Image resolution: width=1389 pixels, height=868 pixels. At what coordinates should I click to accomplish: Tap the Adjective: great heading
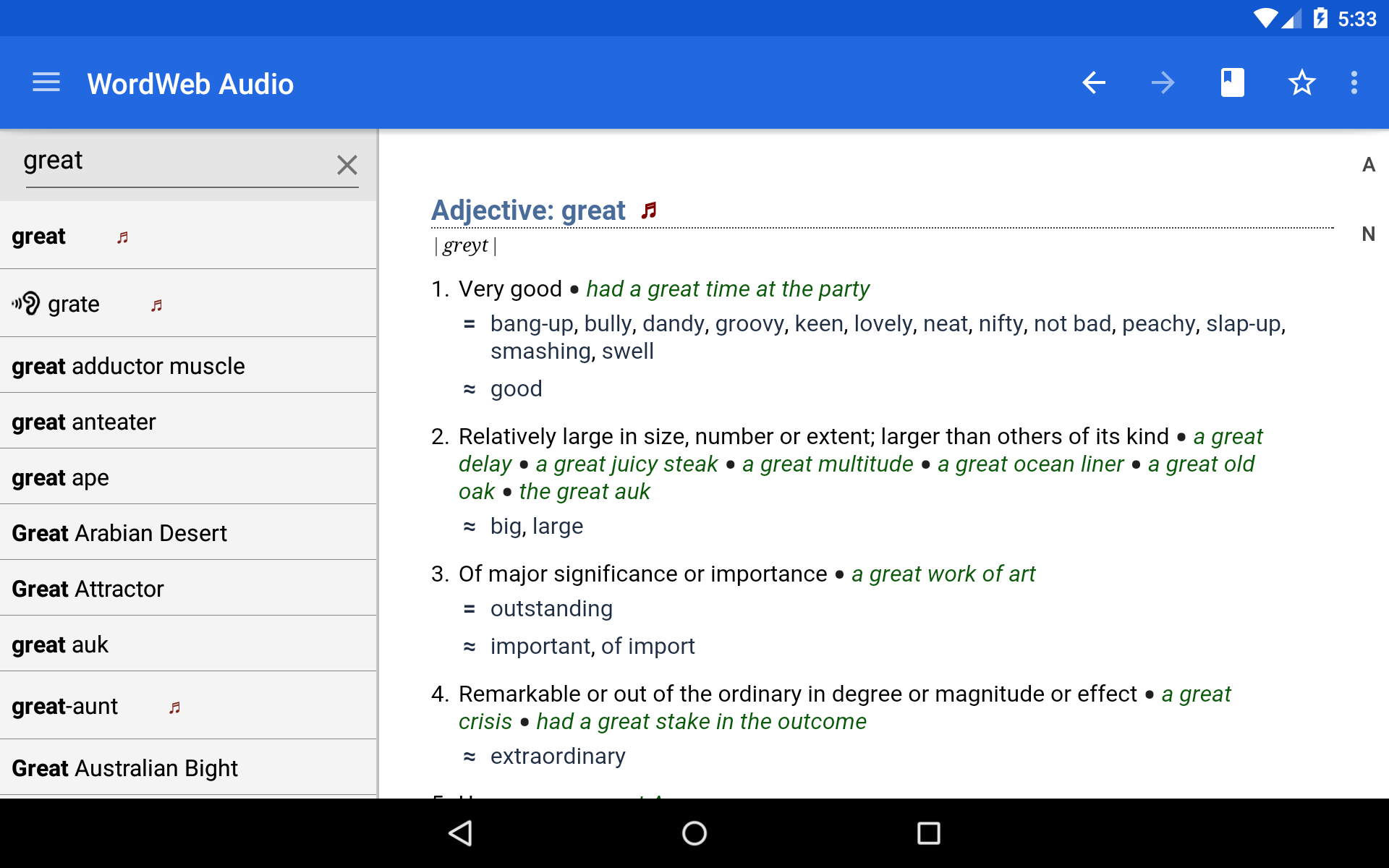click(528, 210)
